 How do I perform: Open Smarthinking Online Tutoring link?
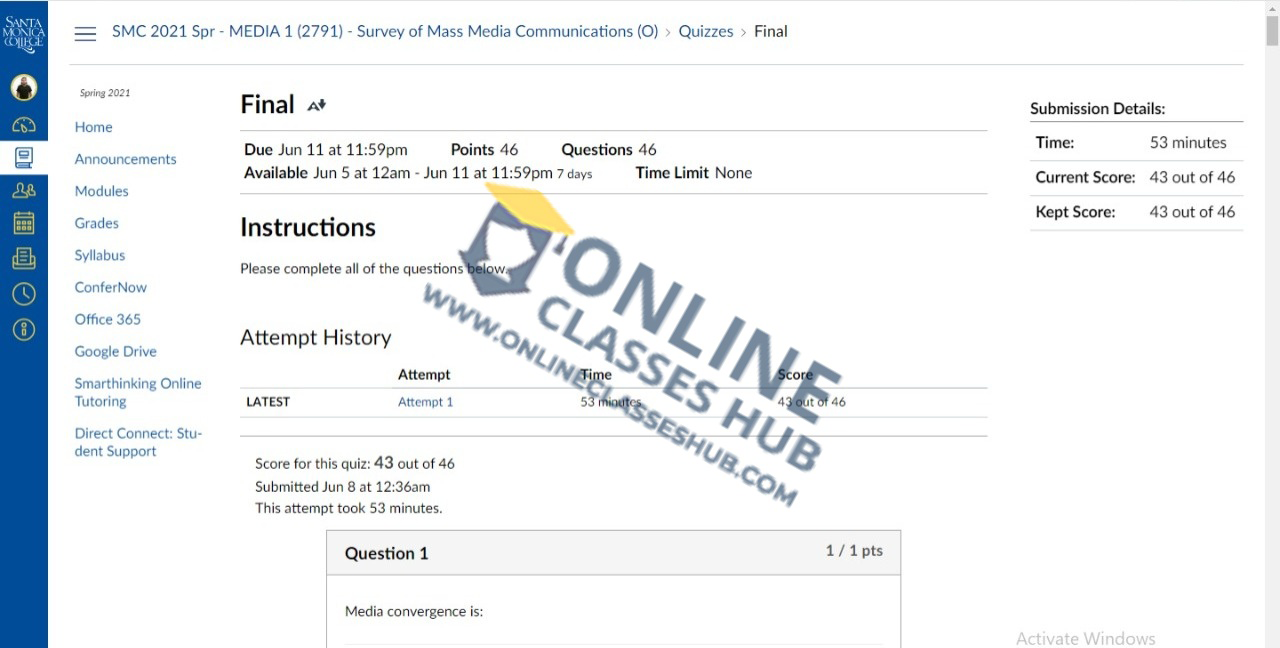pyautogui.click(x=137, y=392)
